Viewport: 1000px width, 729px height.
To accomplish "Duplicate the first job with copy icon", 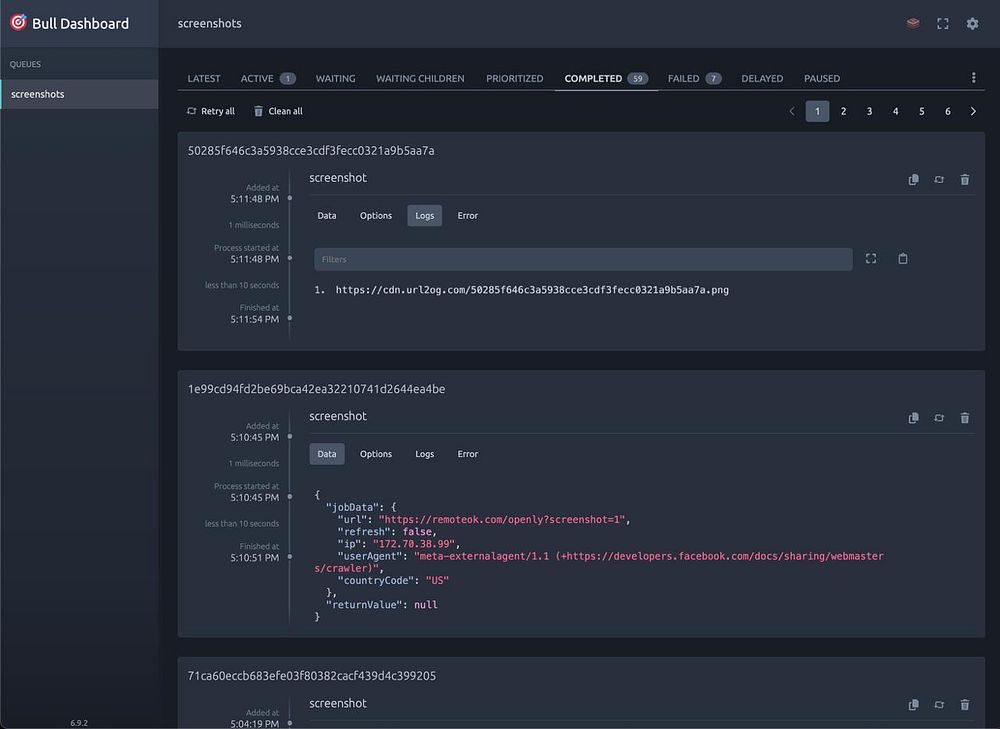I will [x=913, y=179].
